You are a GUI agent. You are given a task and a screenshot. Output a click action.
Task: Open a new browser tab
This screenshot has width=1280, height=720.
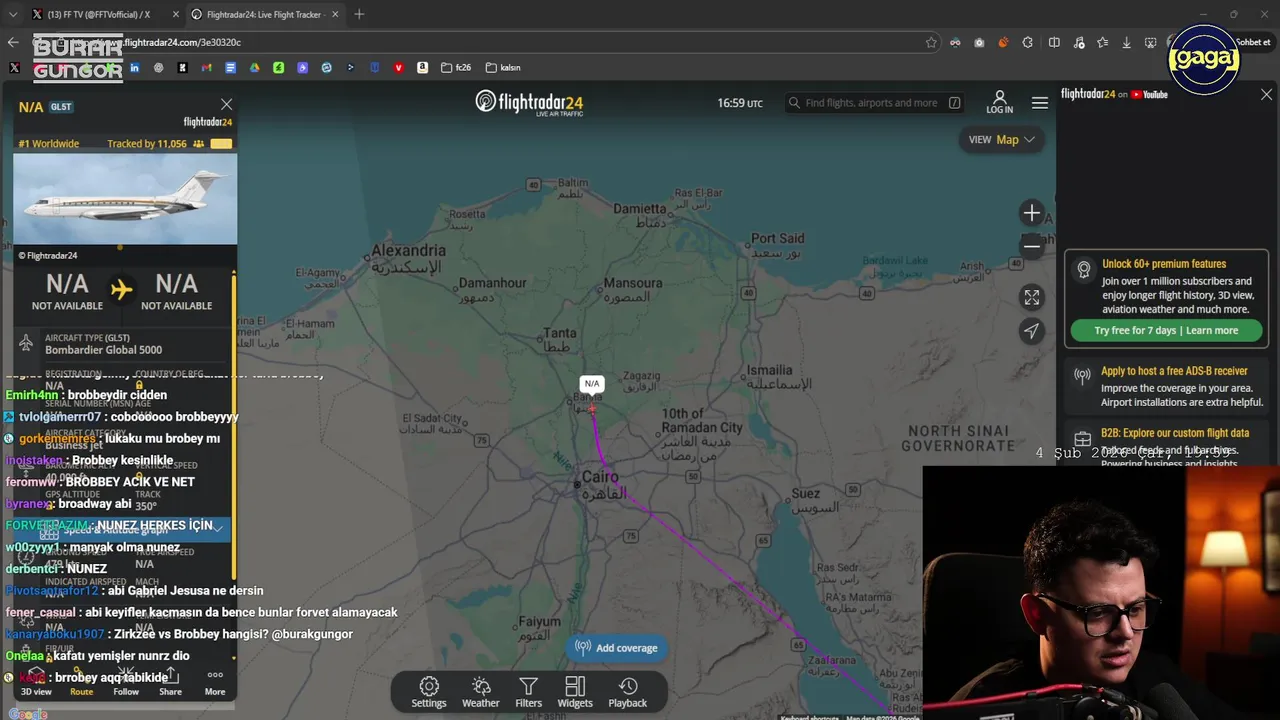(359, 14)
